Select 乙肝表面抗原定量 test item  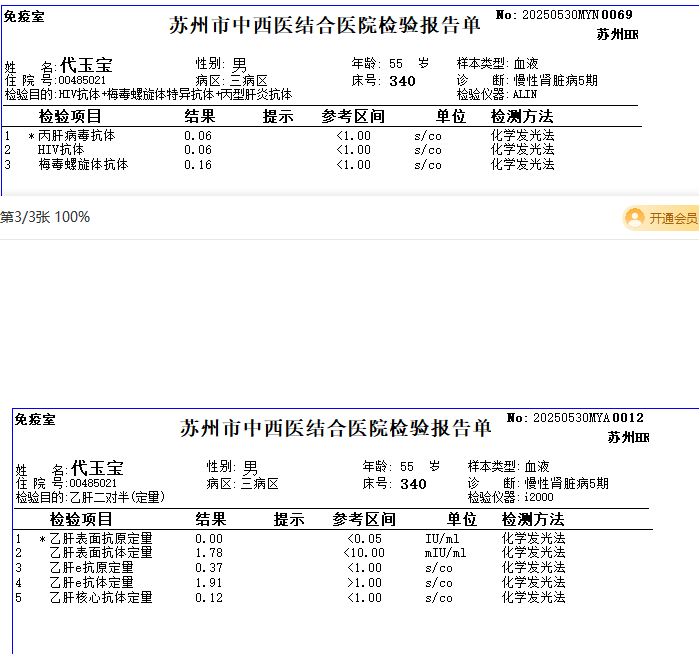(101, 539)
